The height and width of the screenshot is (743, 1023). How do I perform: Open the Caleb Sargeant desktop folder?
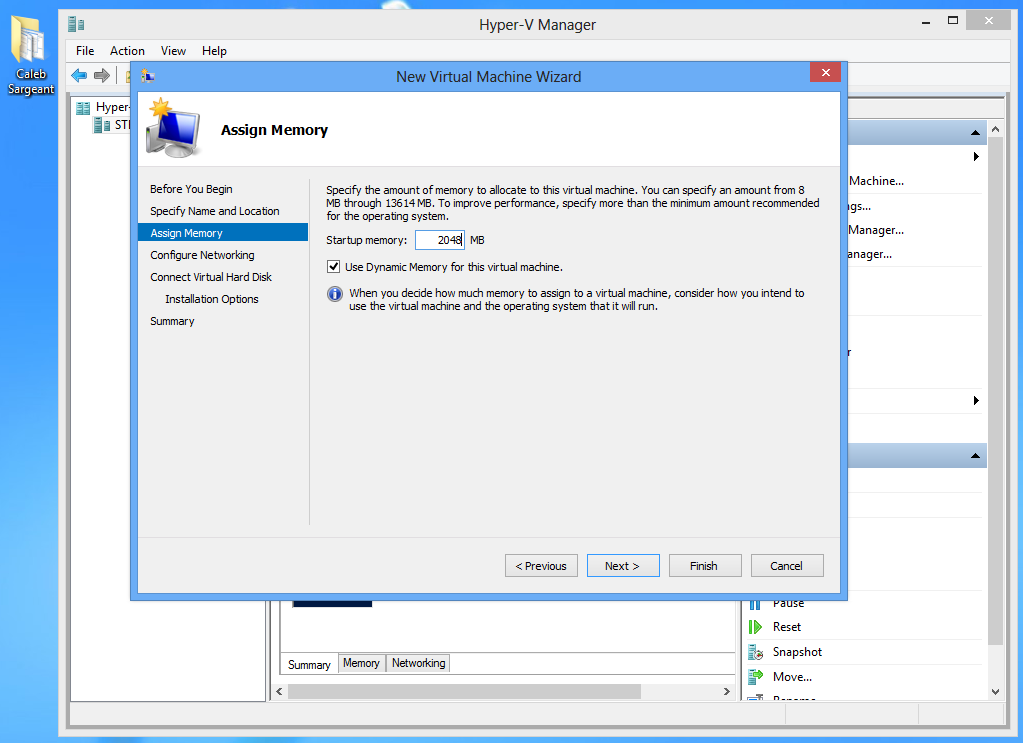(29, 55)
